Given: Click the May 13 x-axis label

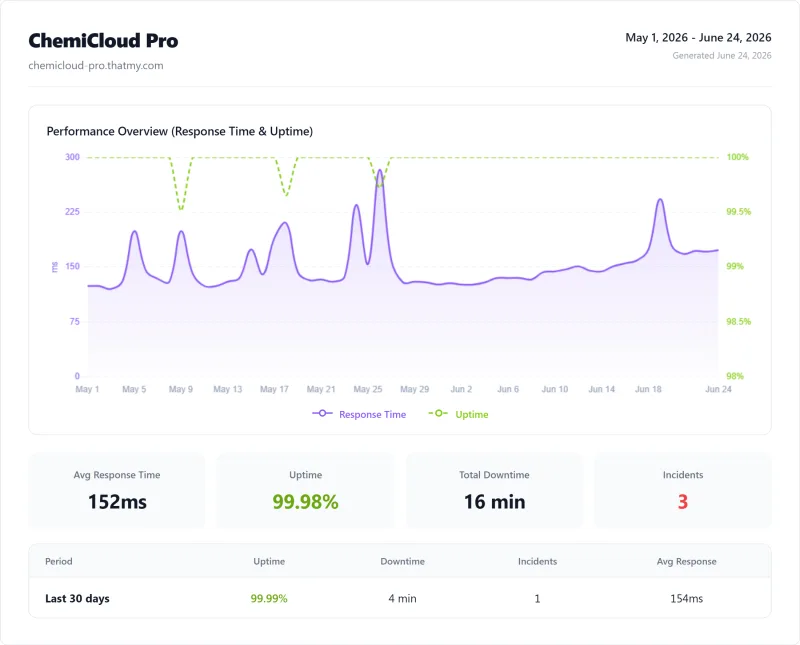Looking at the screenshot, I should pyautogui.click(x=228, y=389).
